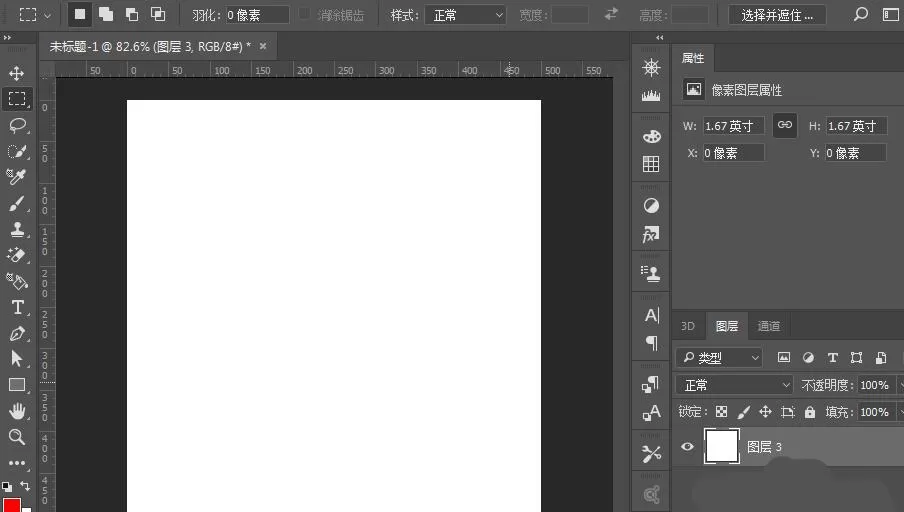The height and width of the screenshot is (512, 904).
Task: Select the Move tool
Action: [17, 73]
